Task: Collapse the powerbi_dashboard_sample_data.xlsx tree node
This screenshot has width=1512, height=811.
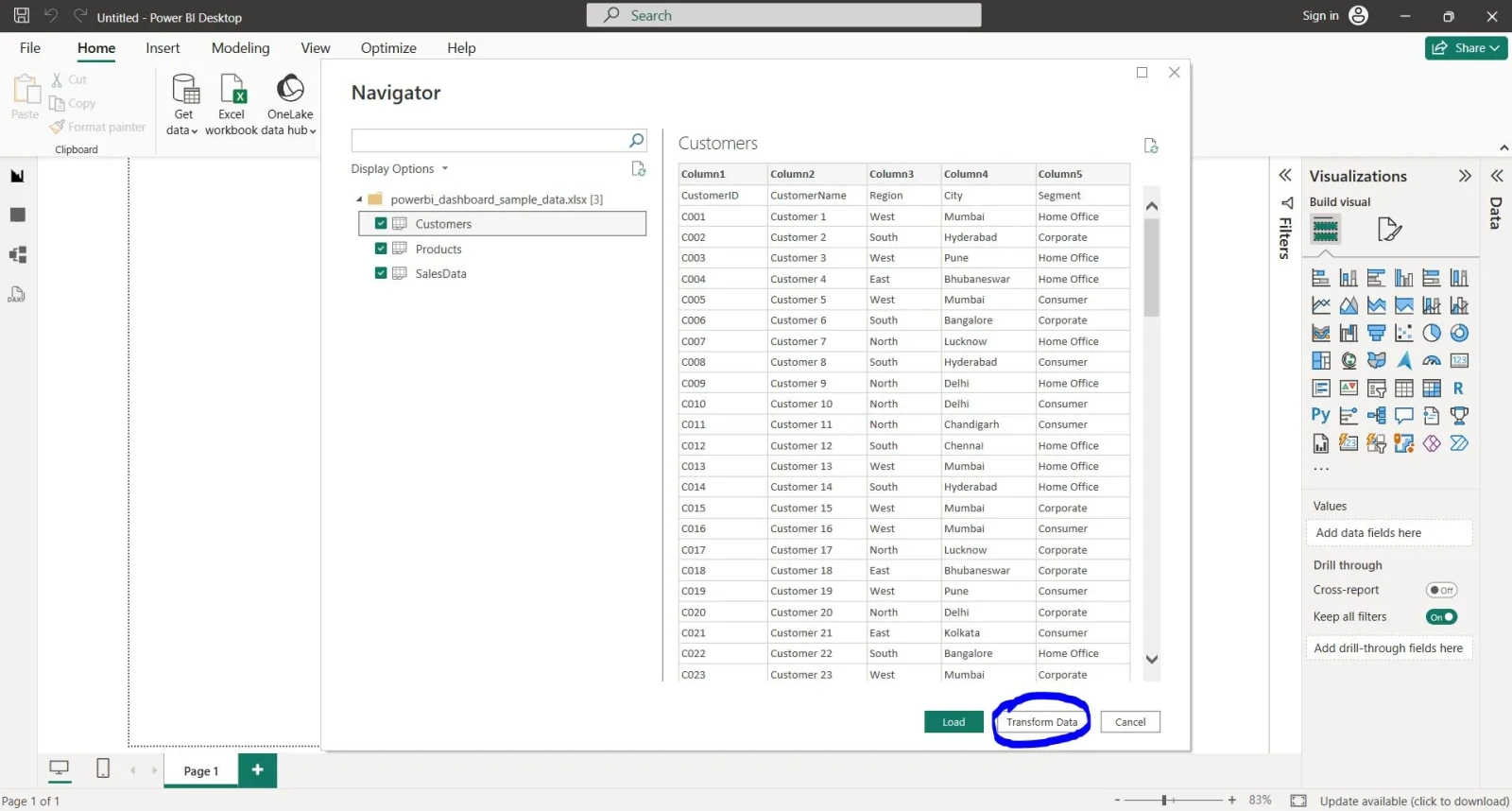Action: (359, 199)
